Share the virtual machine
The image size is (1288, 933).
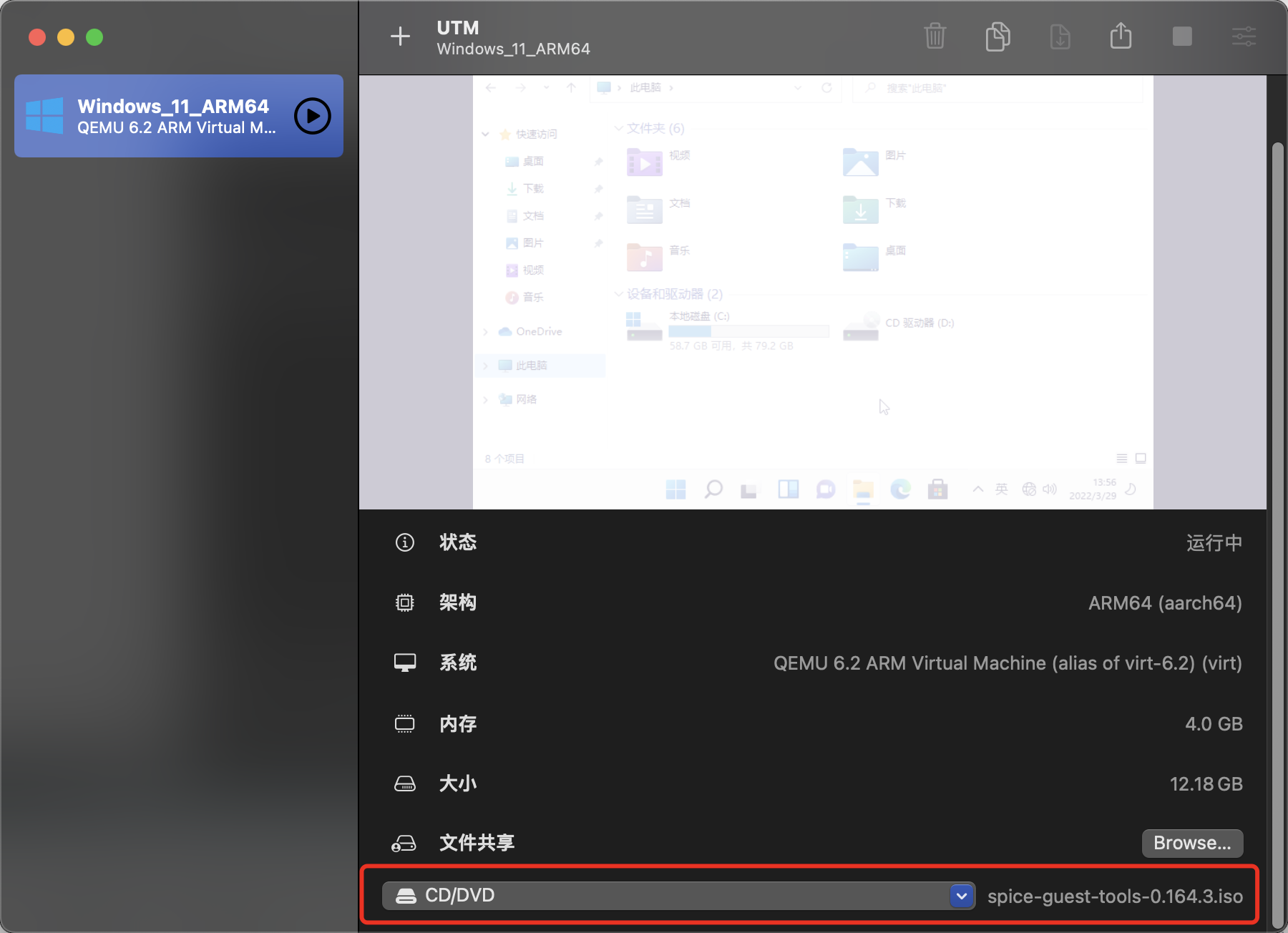1121,36
